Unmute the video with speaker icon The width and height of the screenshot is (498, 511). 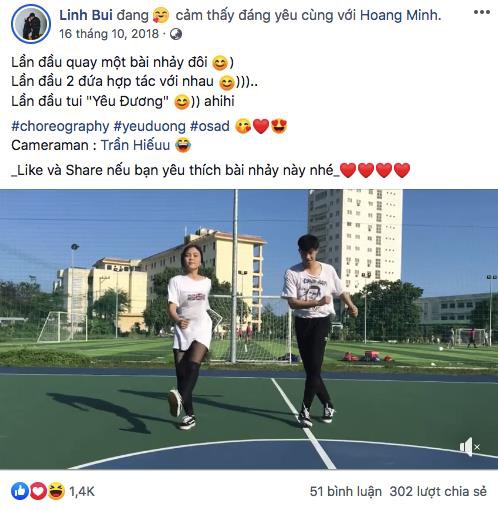470,447
